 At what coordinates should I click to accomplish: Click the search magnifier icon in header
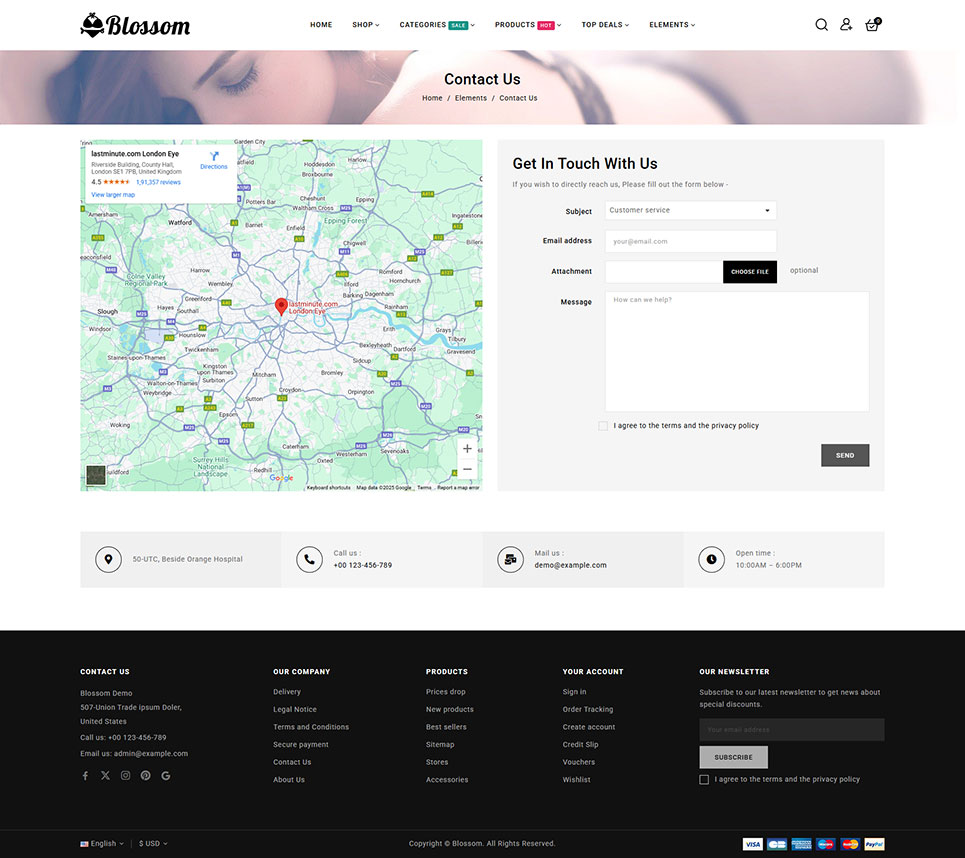[x=821, y=25]
